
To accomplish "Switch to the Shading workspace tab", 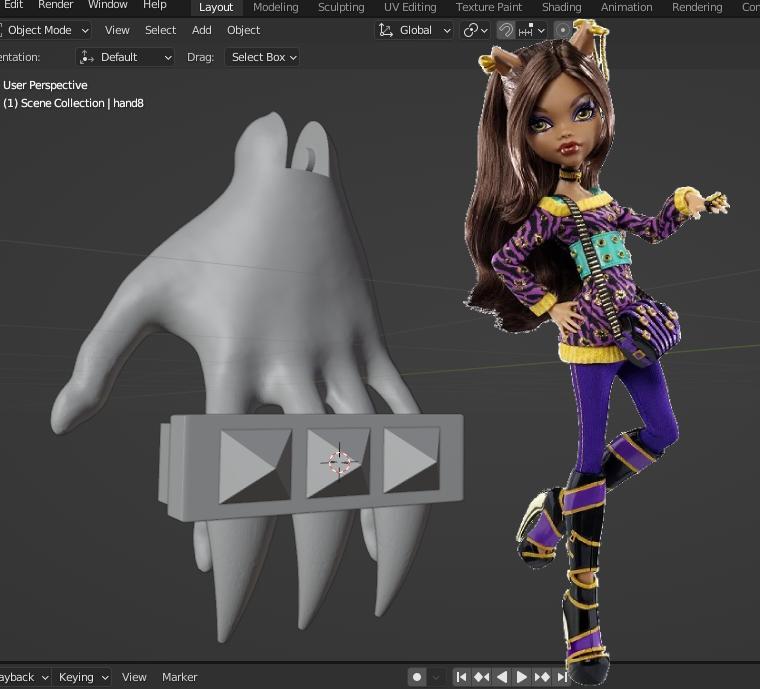I will pyautogui.click(x=561, y=7).
